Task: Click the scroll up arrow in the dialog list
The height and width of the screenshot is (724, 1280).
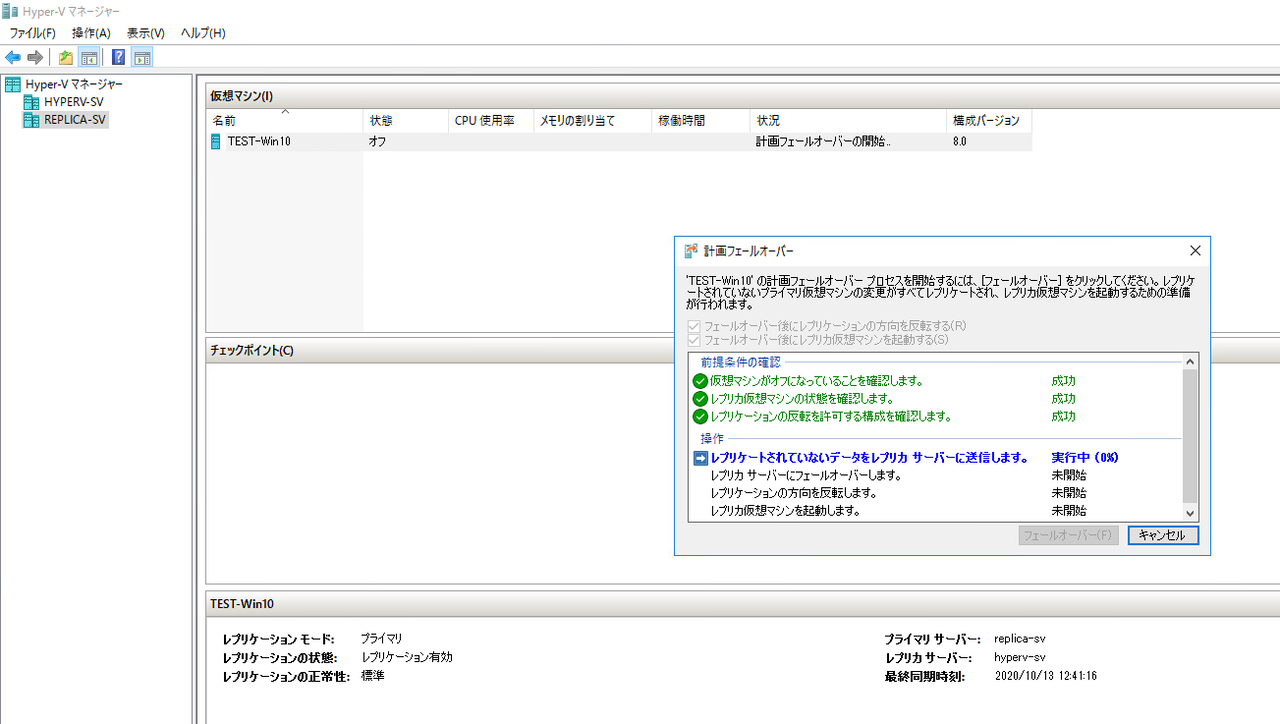Action: coord(1189,361)
